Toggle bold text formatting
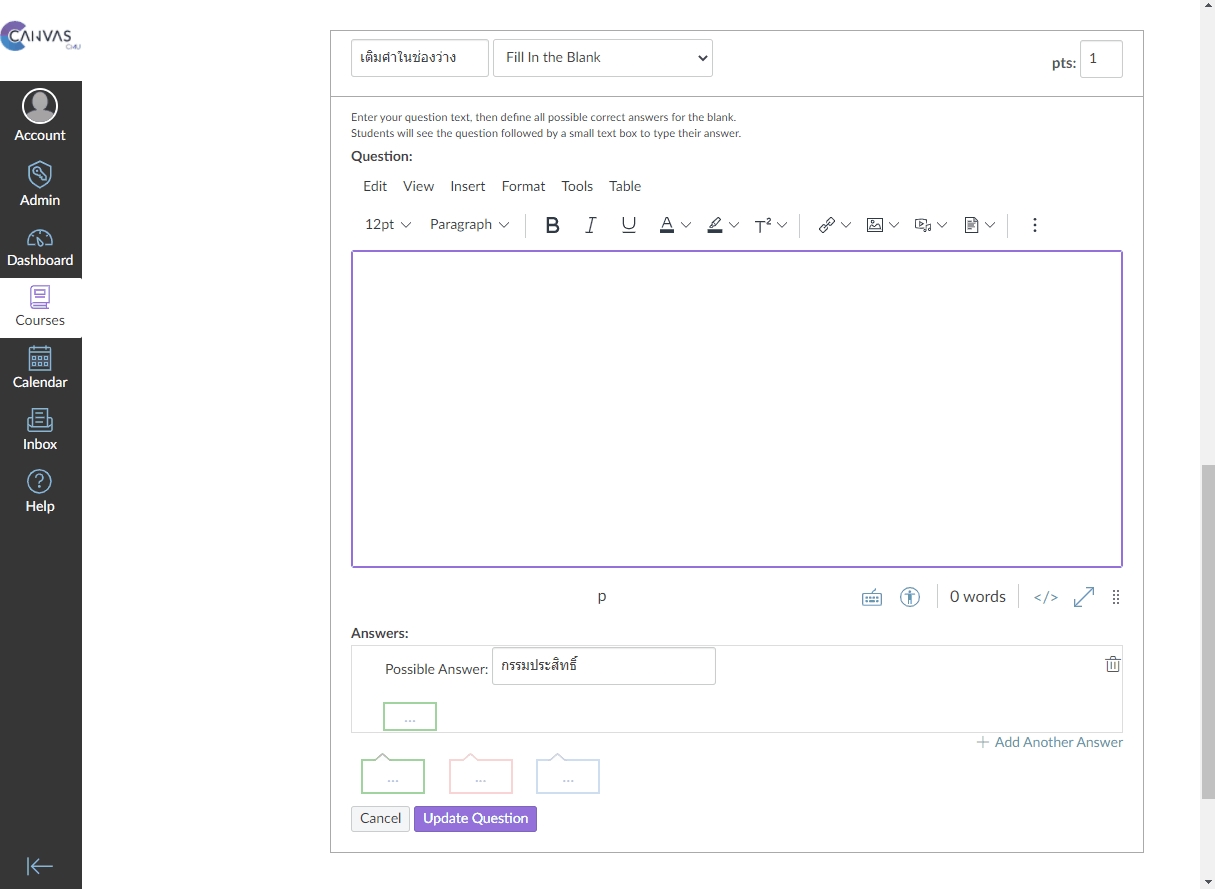The width and height of the screenshot is (1215, 889). tap(552, 225)
